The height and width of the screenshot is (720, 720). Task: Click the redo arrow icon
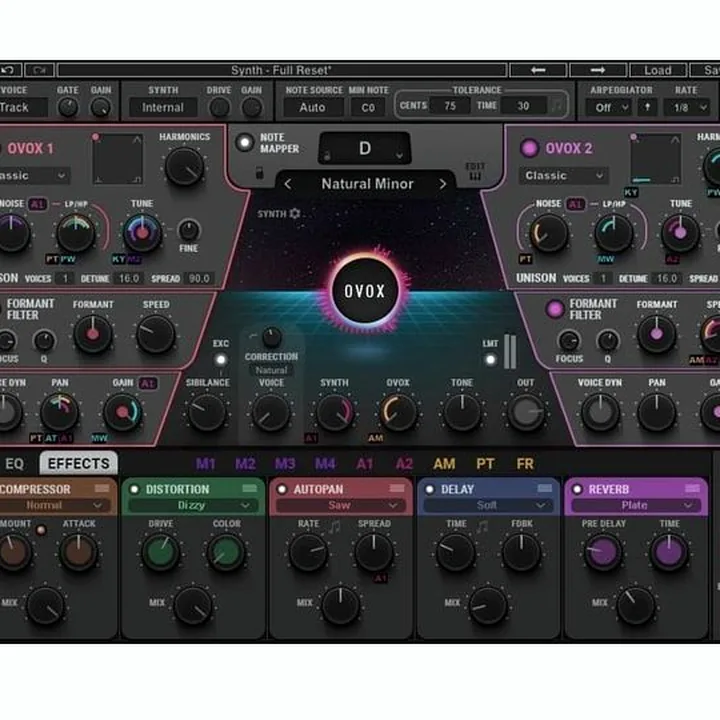(39, 70)
